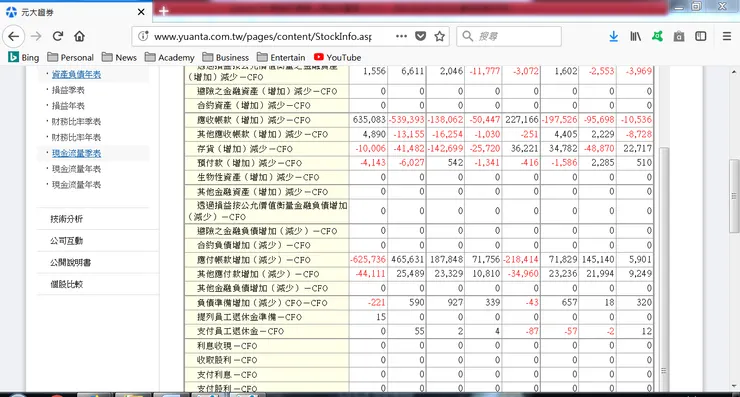This screenshot has width=740, height=397.
Task: Select 公司互動 menu item
Action: pyautogui.click(x=67, y=241)
